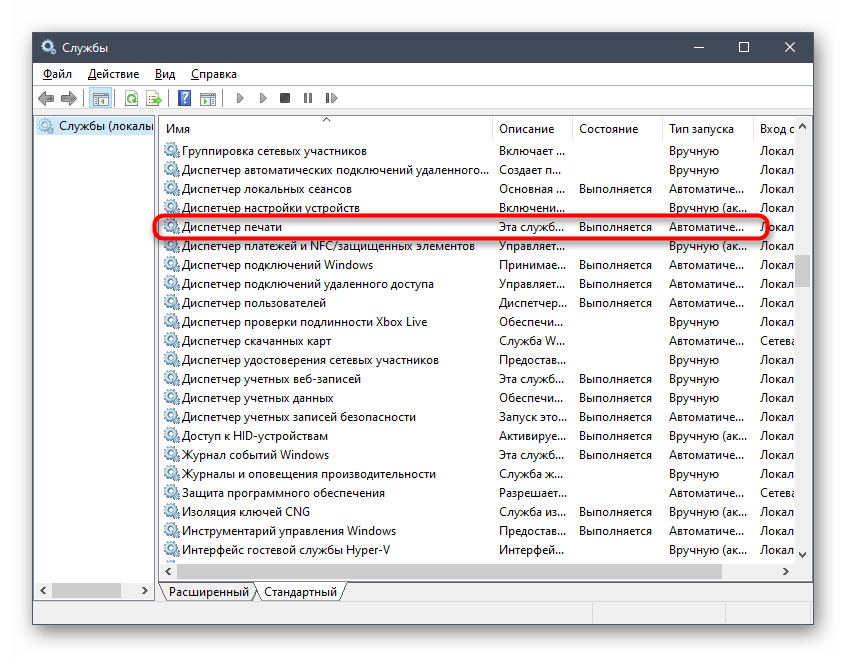Click the Службы title bar gear icon

pyautogui.click(x=49, y=47)
